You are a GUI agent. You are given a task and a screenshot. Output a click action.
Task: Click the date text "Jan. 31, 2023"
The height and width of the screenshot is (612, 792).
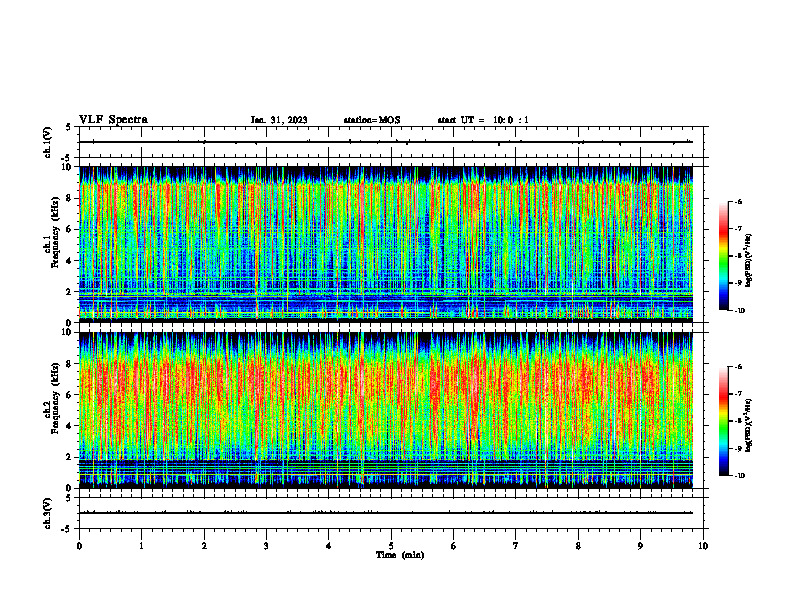(279, 120)
